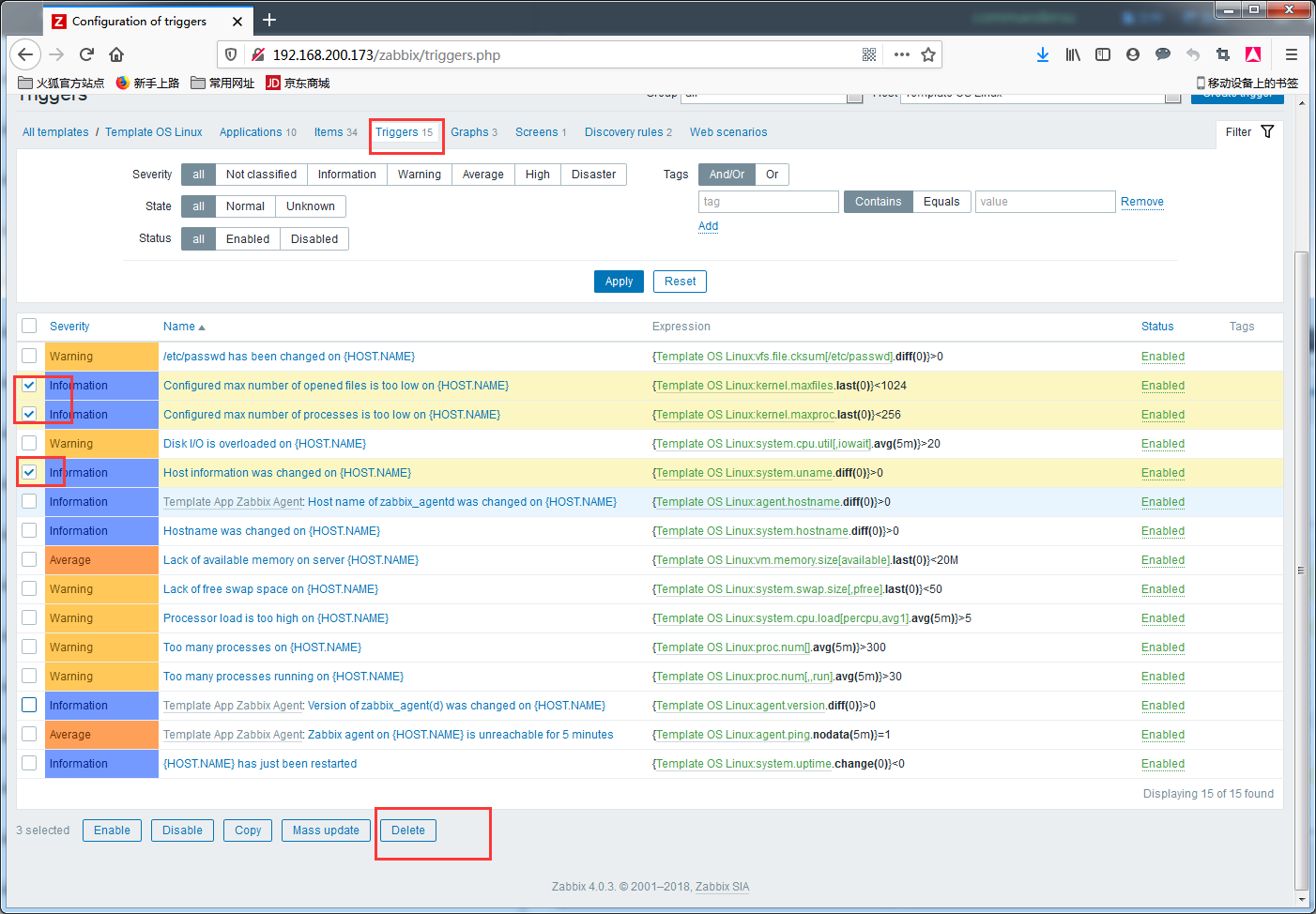
Task: Set severity filter to Disaster
Action: tap(593, 175)
